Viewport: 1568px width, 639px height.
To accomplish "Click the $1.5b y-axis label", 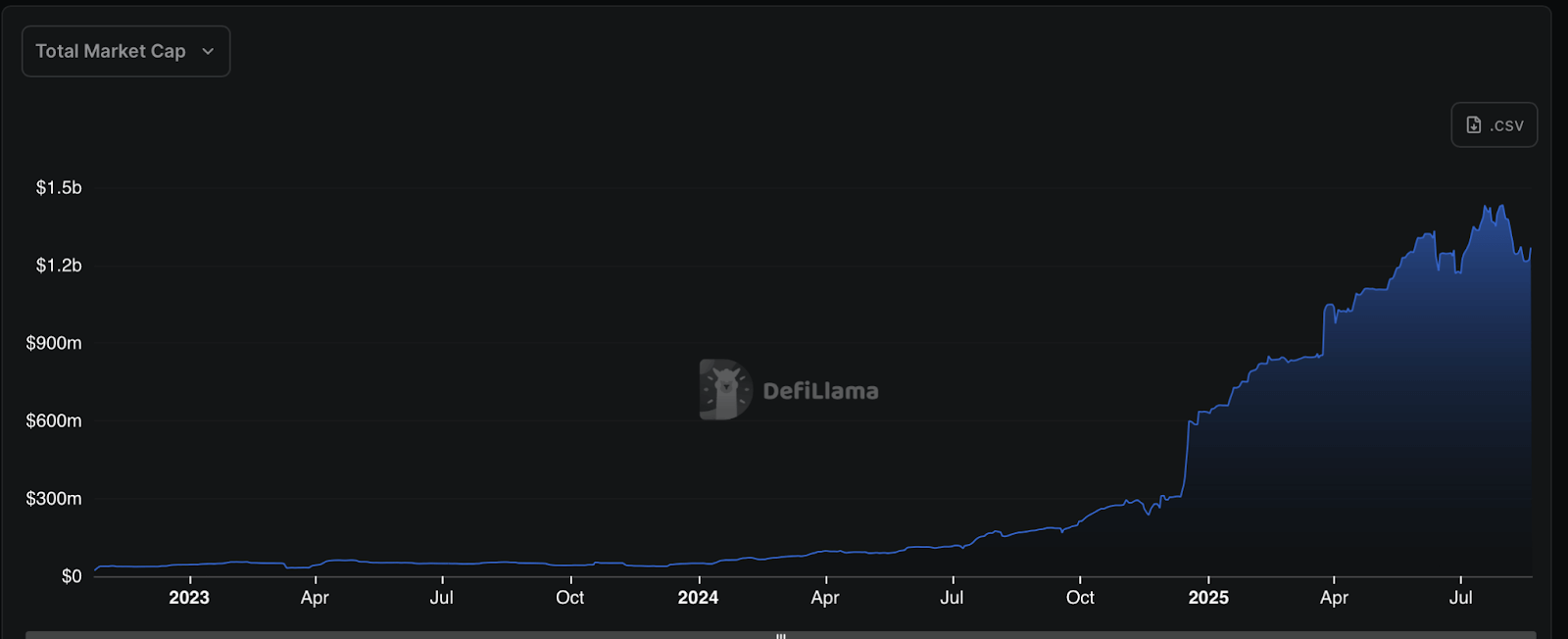I will click(59, 187).
